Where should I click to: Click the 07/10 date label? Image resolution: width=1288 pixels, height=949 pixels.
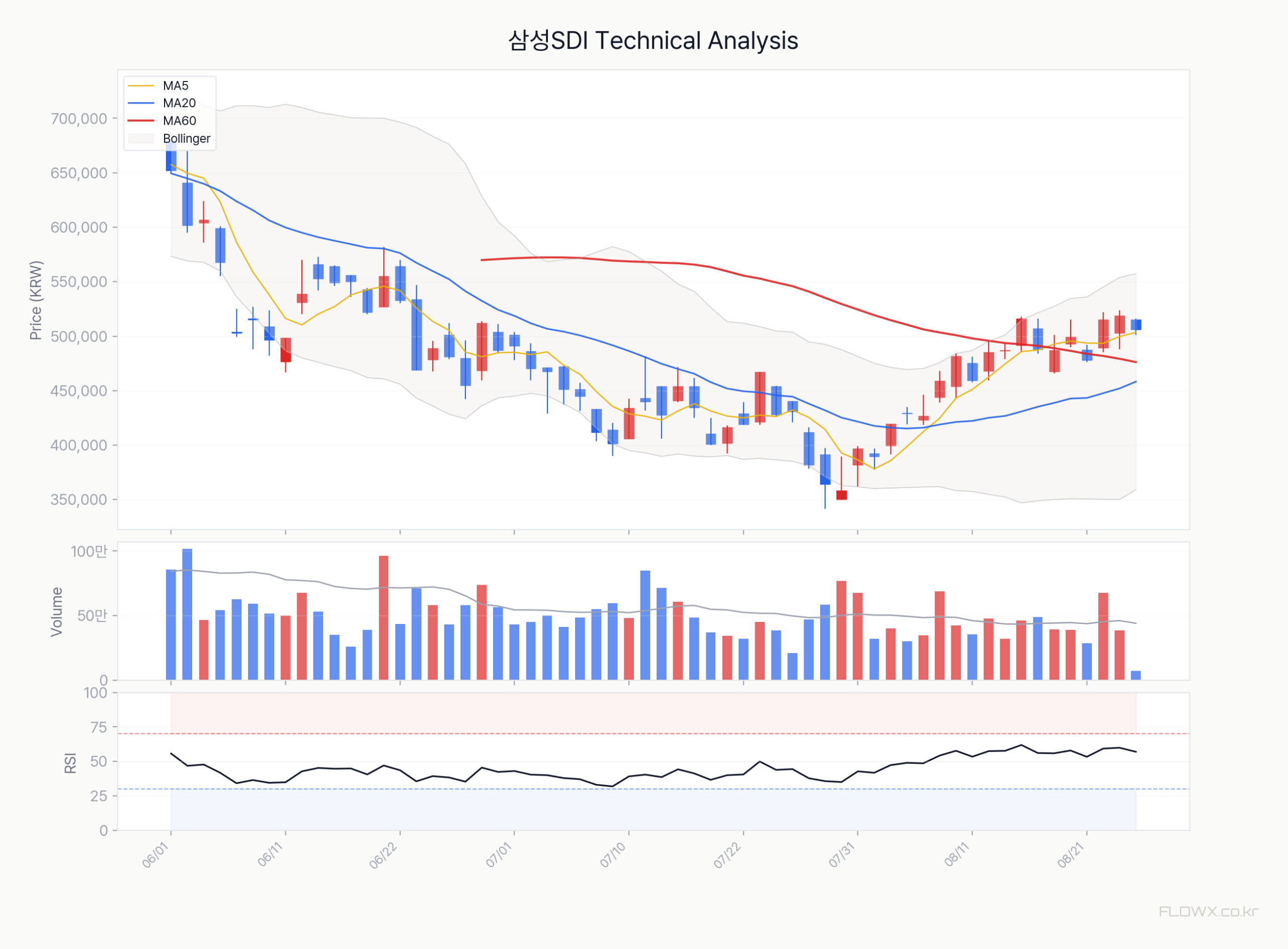click(613, 855)
